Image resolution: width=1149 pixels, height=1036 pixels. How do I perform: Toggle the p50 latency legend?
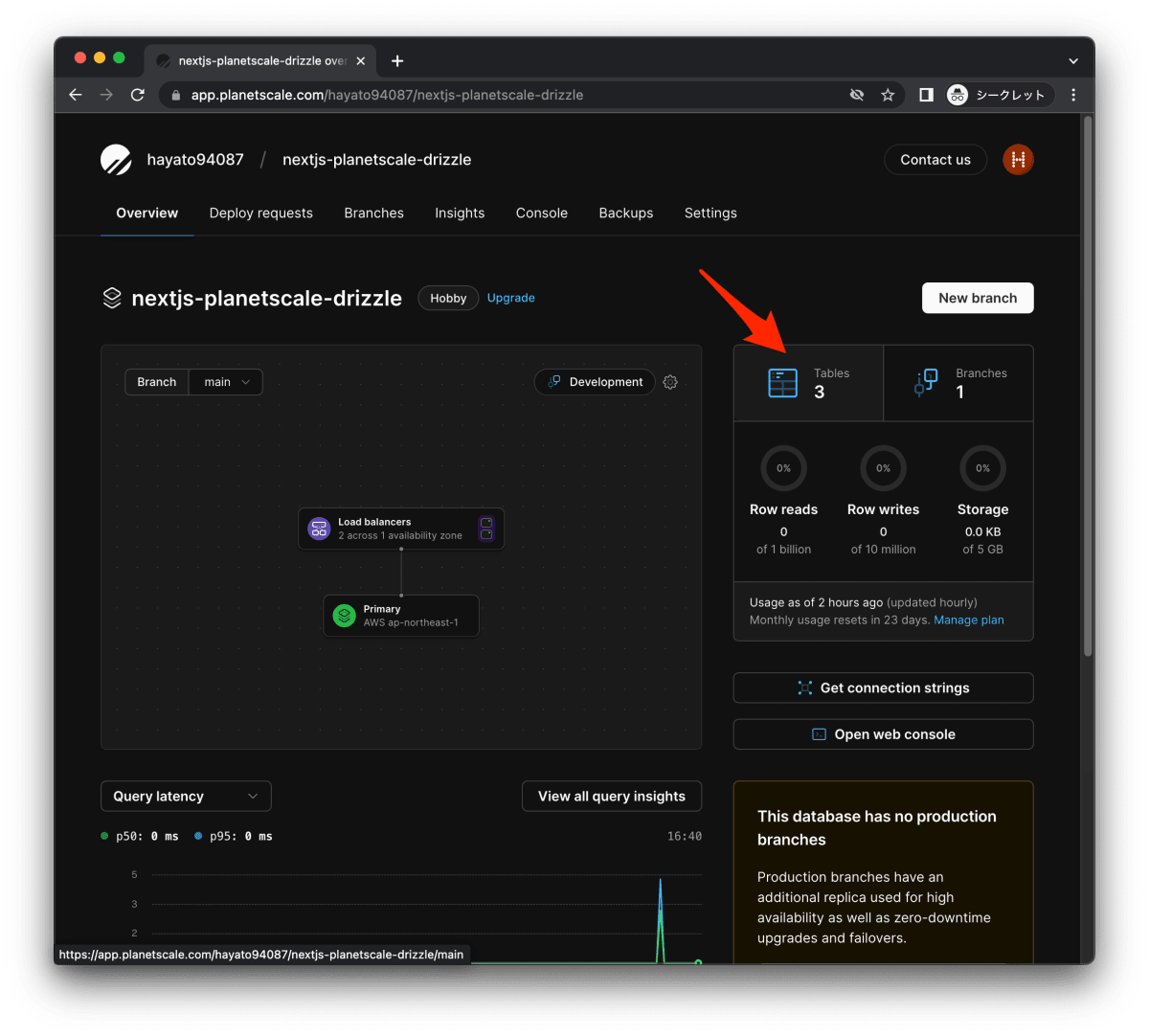(140, 836)
